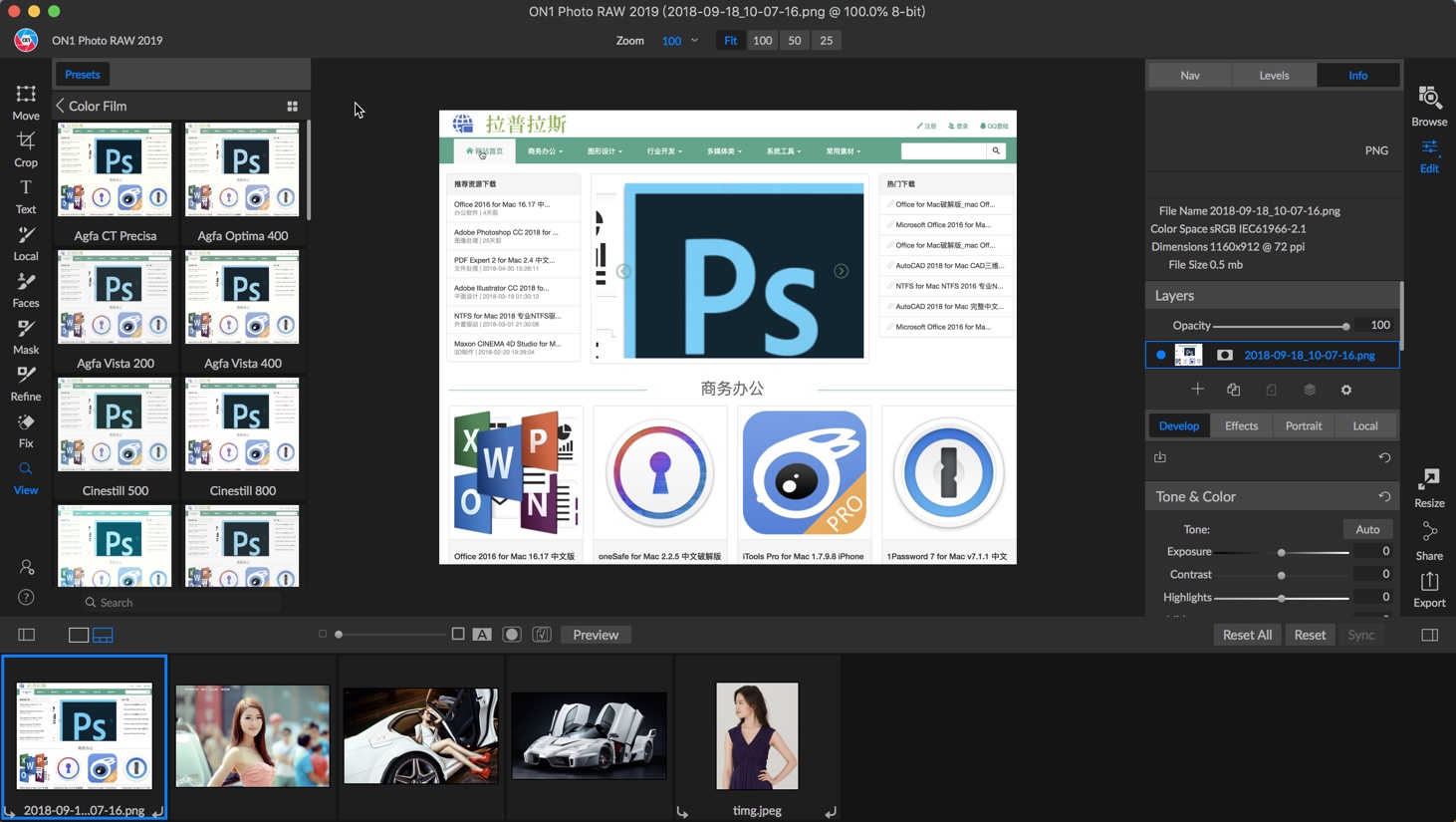Screen dimensions: 1456x822
Task: Switch to single image view mode
Action: (x=78, y=635)
